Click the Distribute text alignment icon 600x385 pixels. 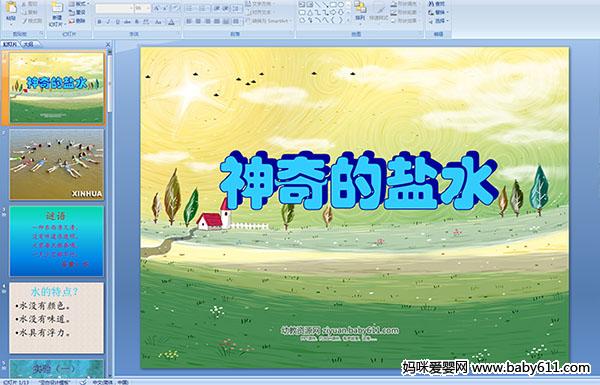(226, 21)
